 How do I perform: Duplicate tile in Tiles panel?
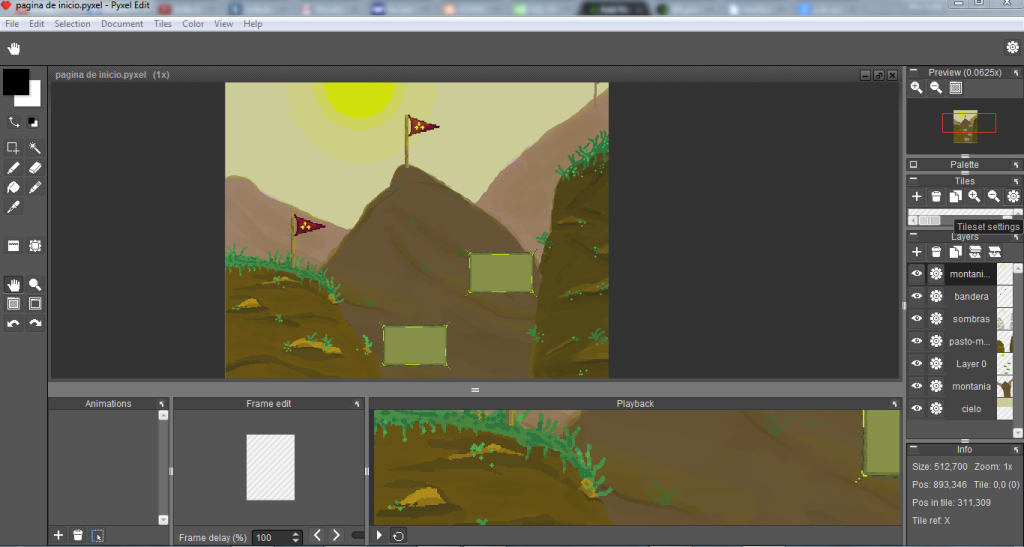pos(955,196)
